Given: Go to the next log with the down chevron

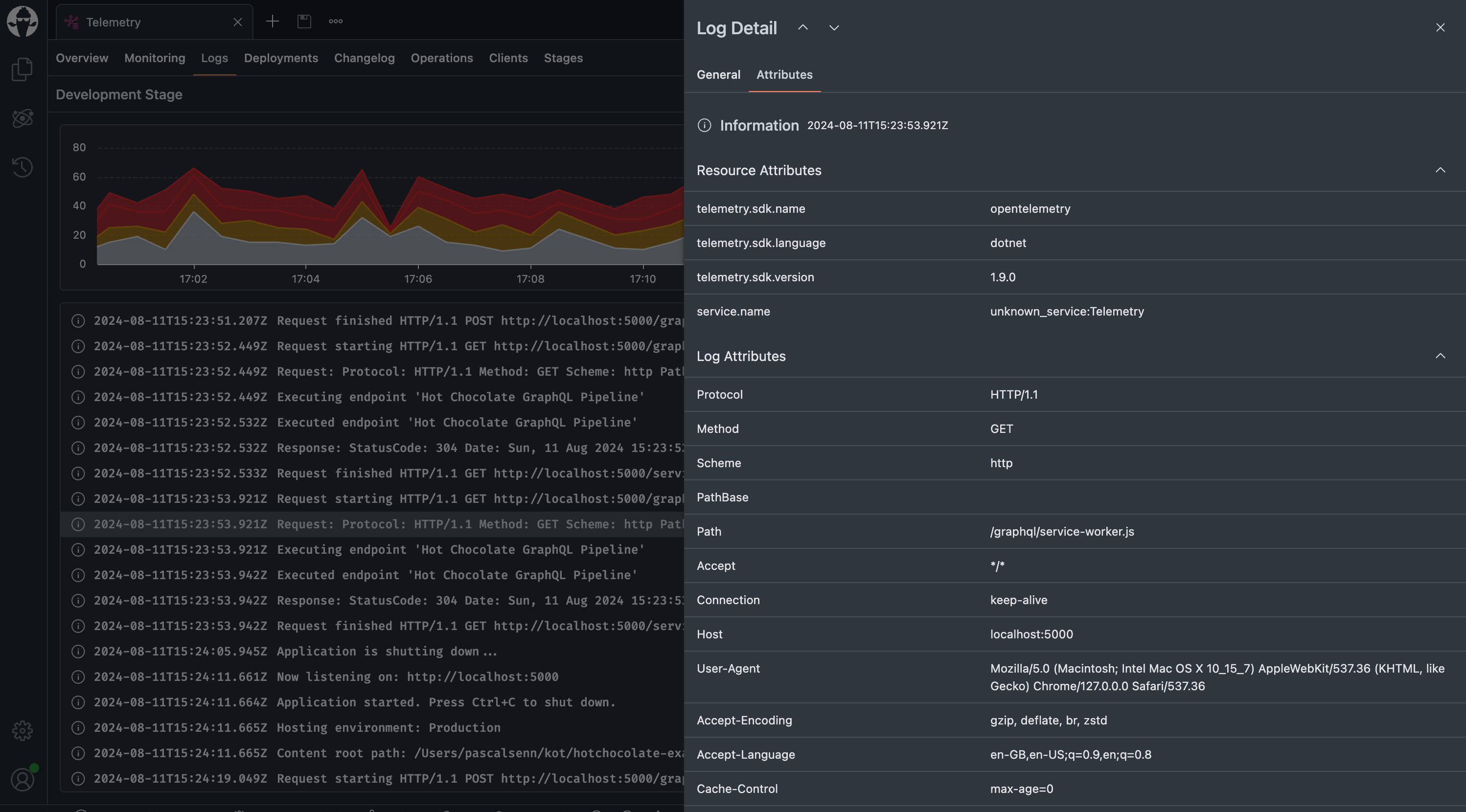Looking at the screenshot, I should tap(834, 27).
